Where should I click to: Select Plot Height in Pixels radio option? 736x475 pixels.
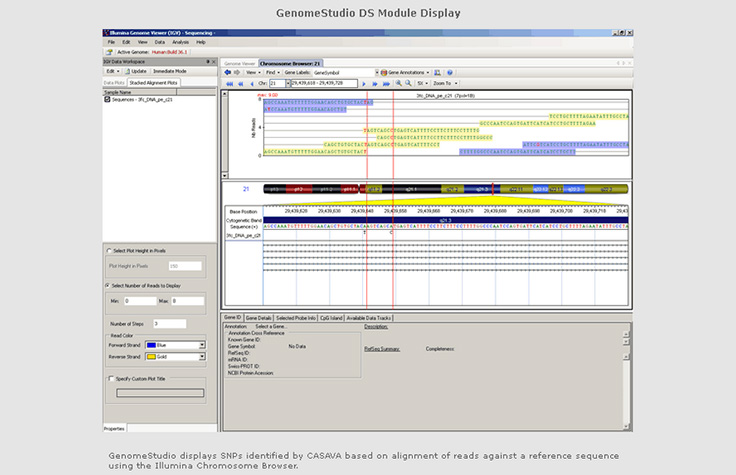pyautogui.click(x=109, y=250)
